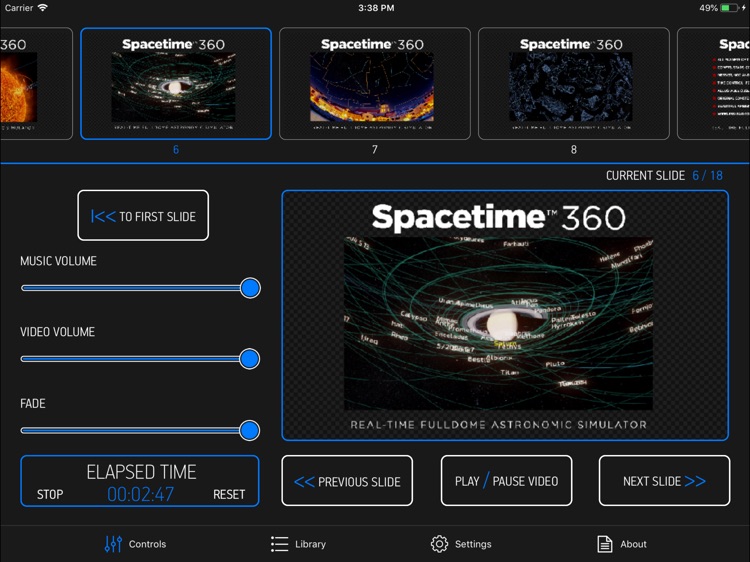Reset the elapsed time counter
The width and height of the screenshot is (750, 562).
[x=229, y=494]
